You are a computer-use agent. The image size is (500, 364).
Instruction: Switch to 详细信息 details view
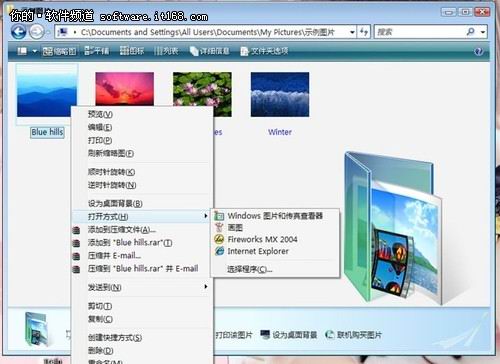click(x=209, y=51)
